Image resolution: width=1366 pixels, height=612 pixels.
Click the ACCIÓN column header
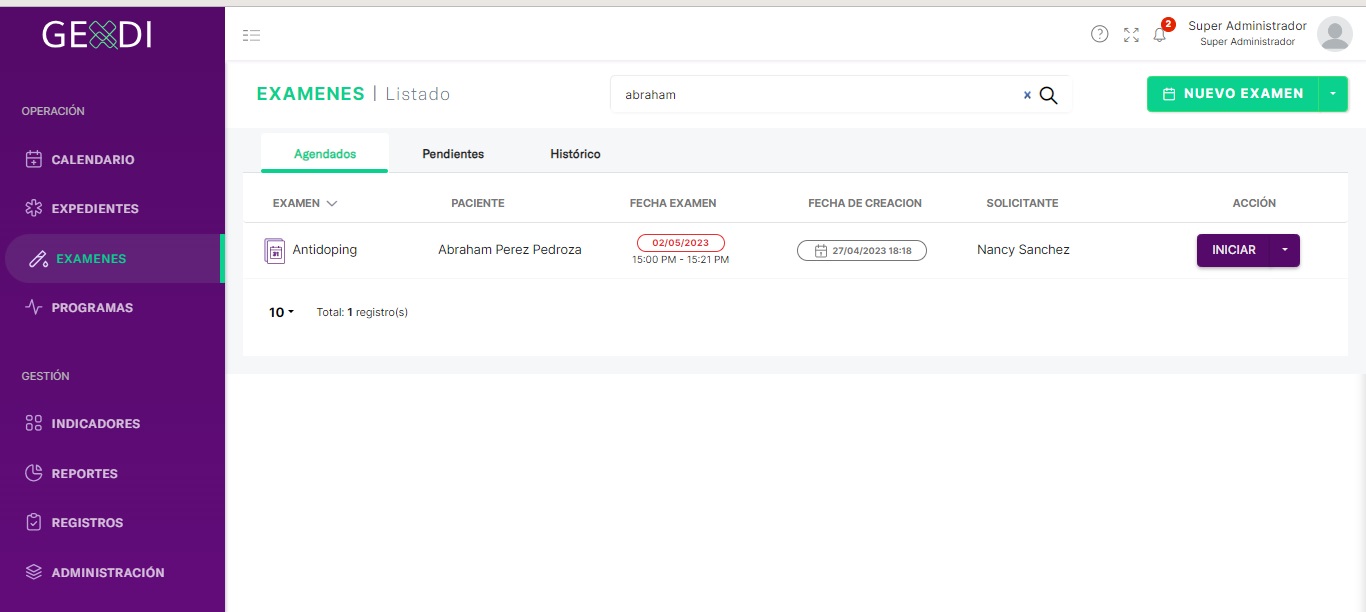click(1254, 203)
